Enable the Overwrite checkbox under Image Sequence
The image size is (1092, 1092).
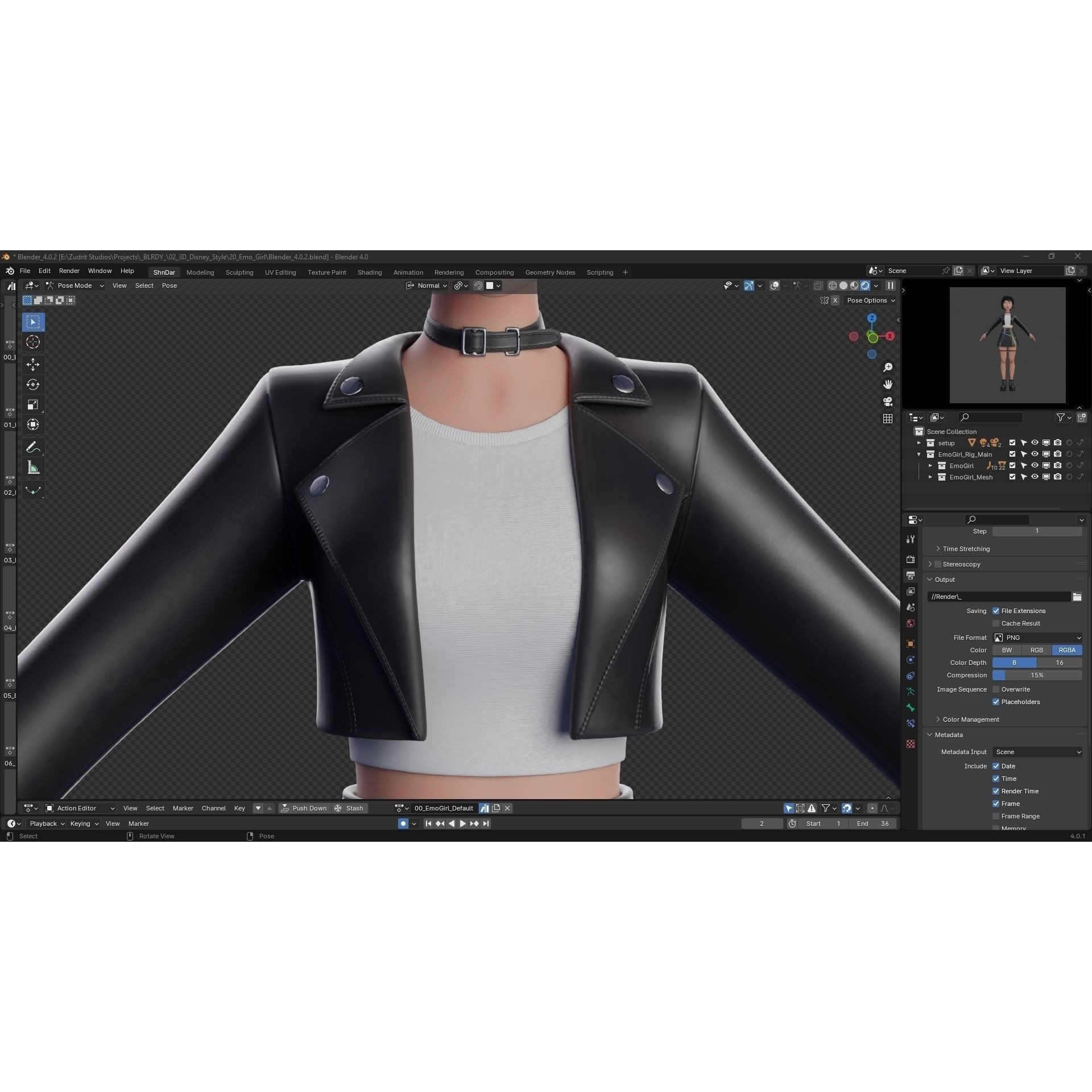[996, 689]
